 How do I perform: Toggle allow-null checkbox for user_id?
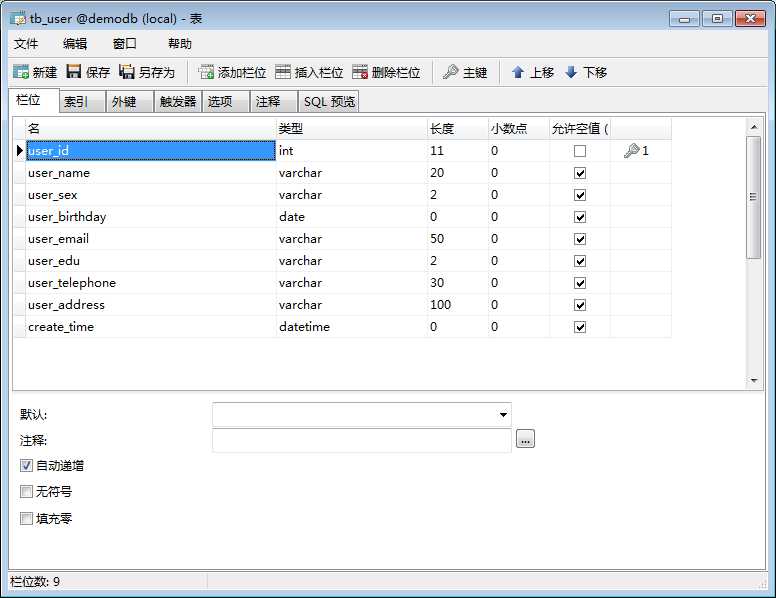click(580, 151)
